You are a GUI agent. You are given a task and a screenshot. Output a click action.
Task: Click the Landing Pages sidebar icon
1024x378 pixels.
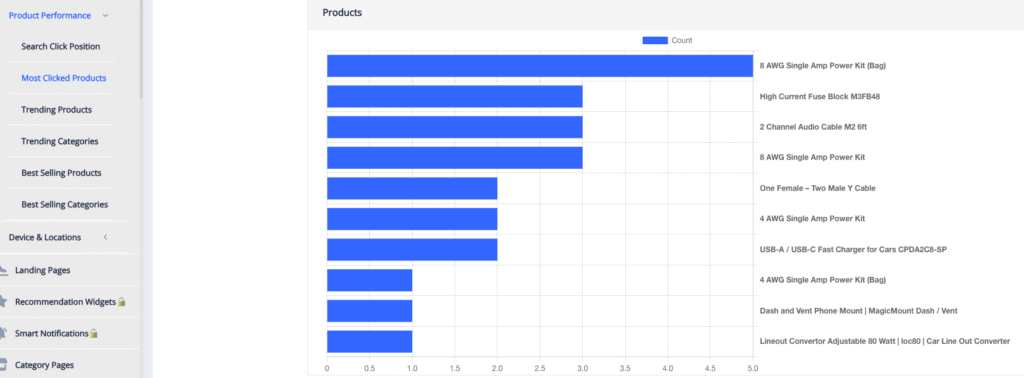[x=3, y=270]
